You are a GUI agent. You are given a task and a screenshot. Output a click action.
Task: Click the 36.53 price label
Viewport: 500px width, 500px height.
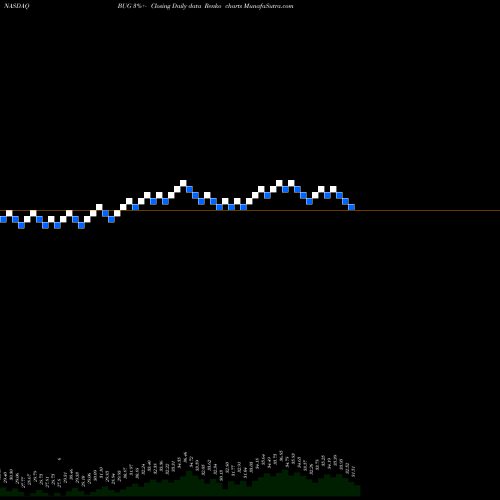(x=281, y=455)
